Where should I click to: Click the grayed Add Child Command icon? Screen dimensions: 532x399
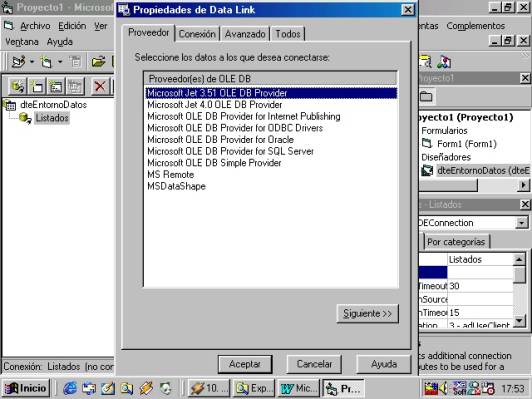75,87
